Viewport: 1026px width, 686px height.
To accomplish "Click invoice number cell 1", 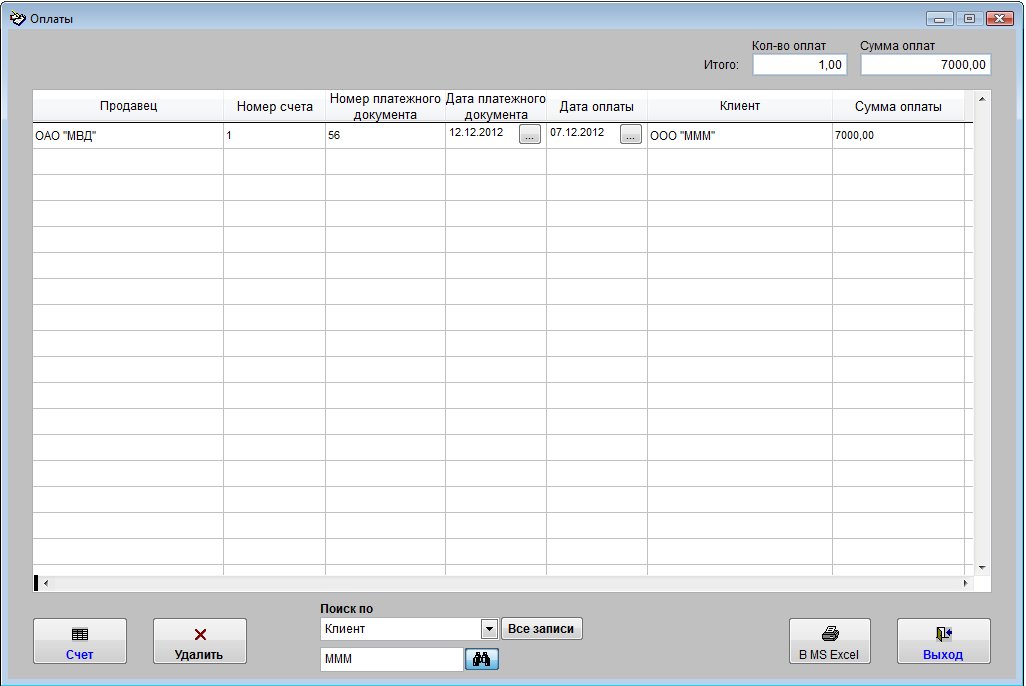I will 274,135.
